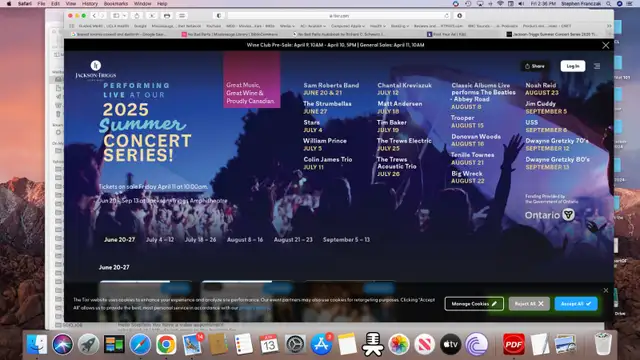Click the Share button
Image resolution: width=640 pixels, height=360 pixels.
(535, 66)
